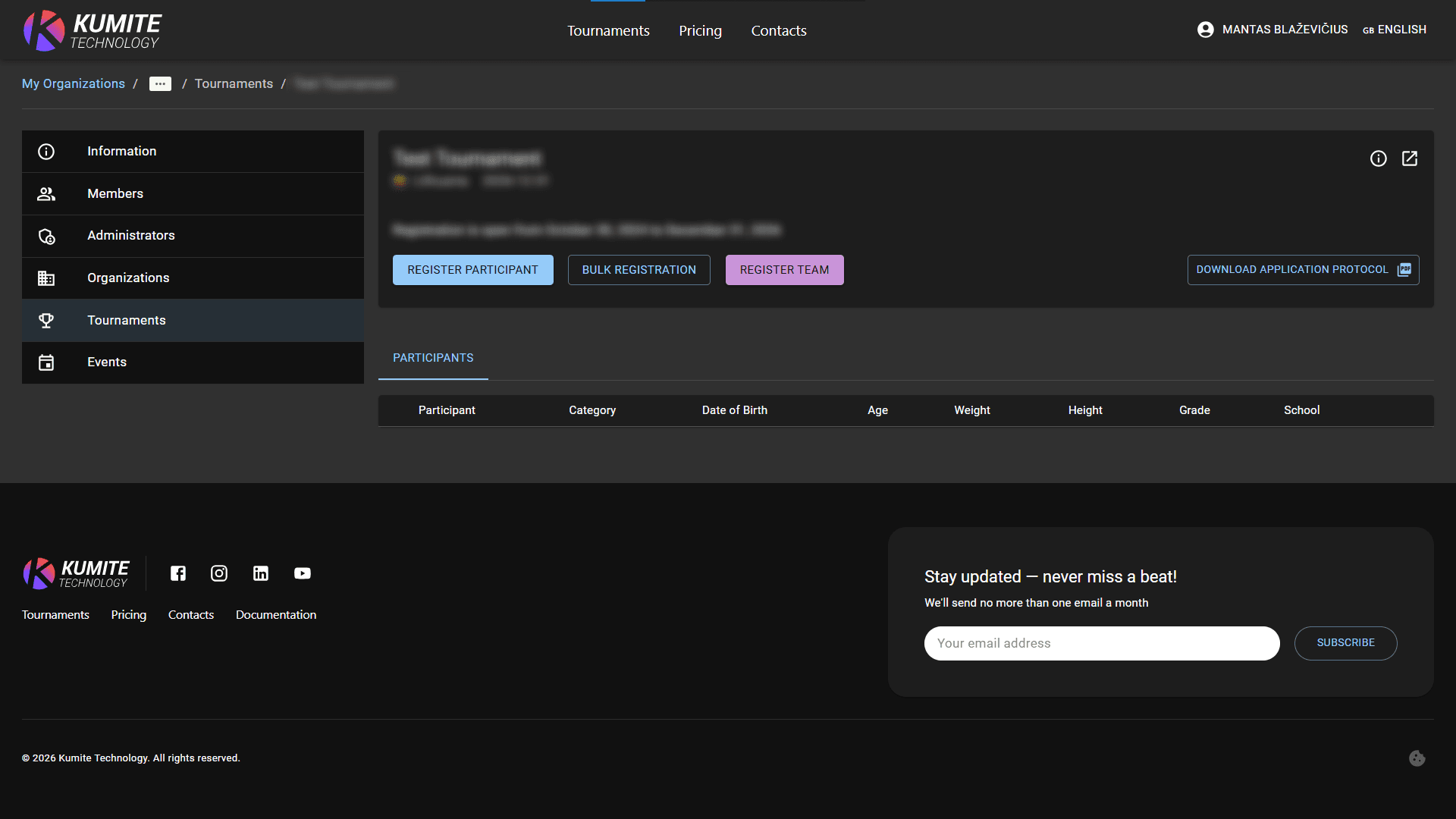Click the Download Application Protocol button
The height and width of the screenshot is (819, 1456).
[1302, 269]
